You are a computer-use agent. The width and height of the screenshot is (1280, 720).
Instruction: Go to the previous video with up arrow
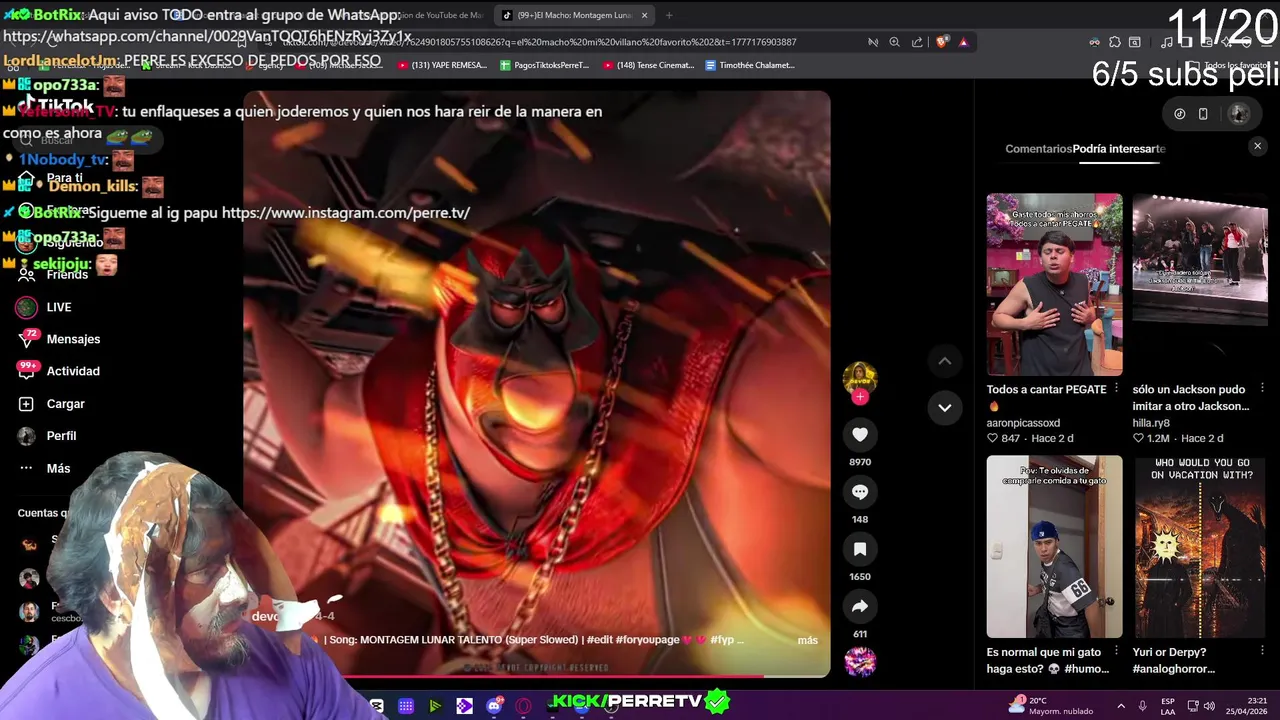tap(944, 361)
